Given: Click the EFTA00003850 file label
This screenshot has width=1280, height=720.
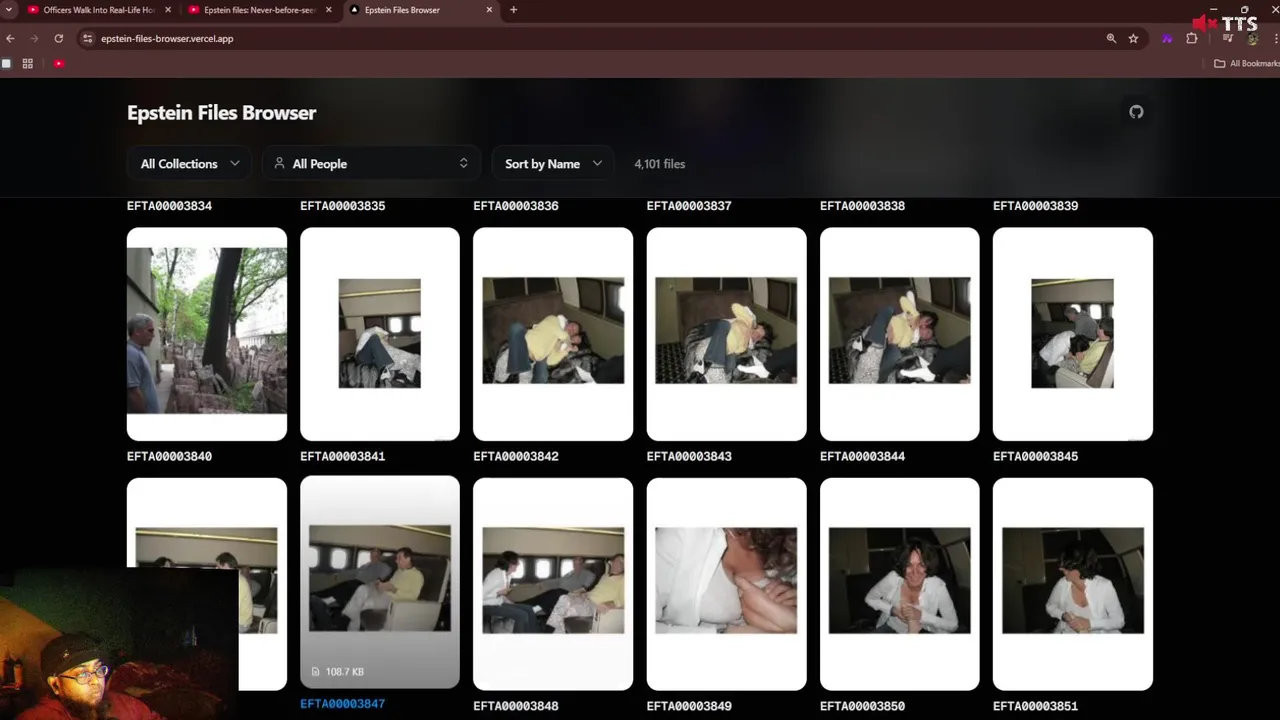Looking at the screenshot, I should click(x=862, y=706).
